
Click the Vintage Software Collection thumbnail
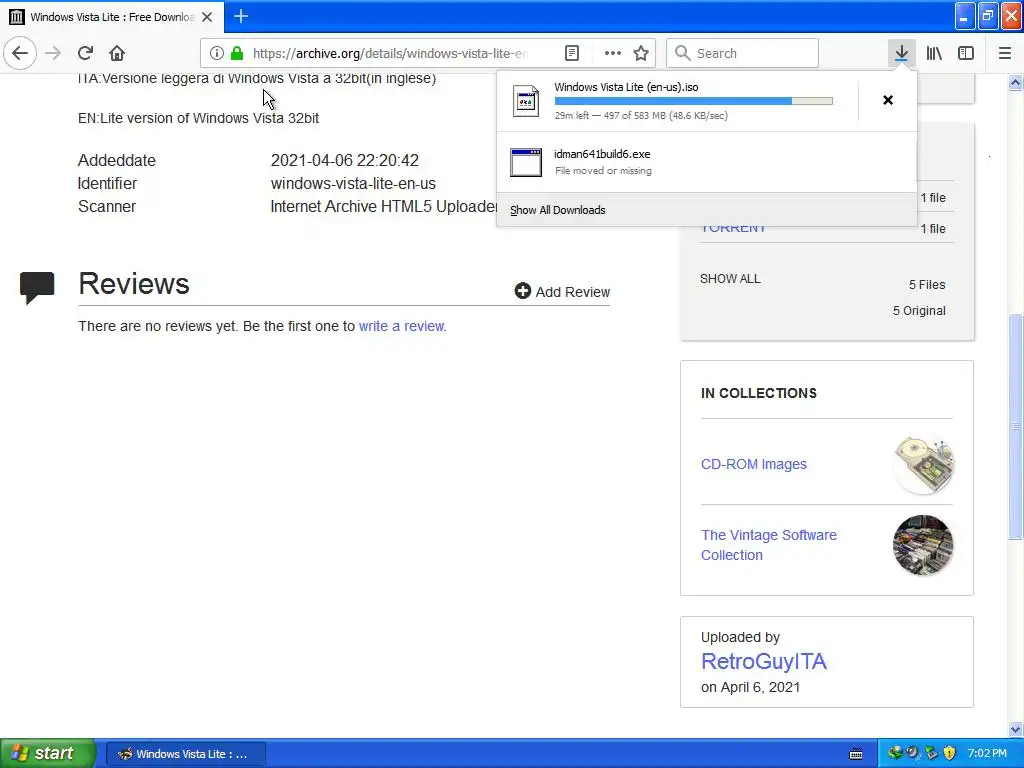923,545
